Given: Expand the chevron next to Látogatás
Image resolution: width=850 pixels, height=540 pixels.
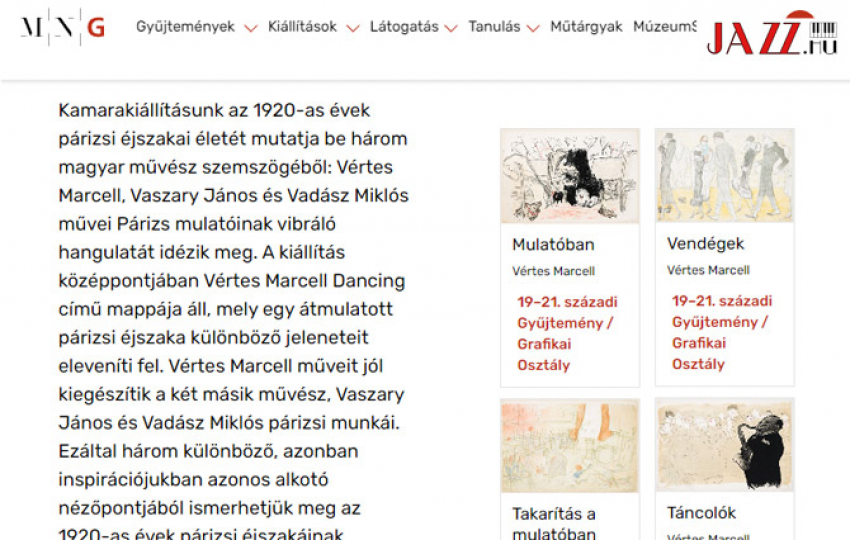Looking at the screenshot, I should point(451,28).
